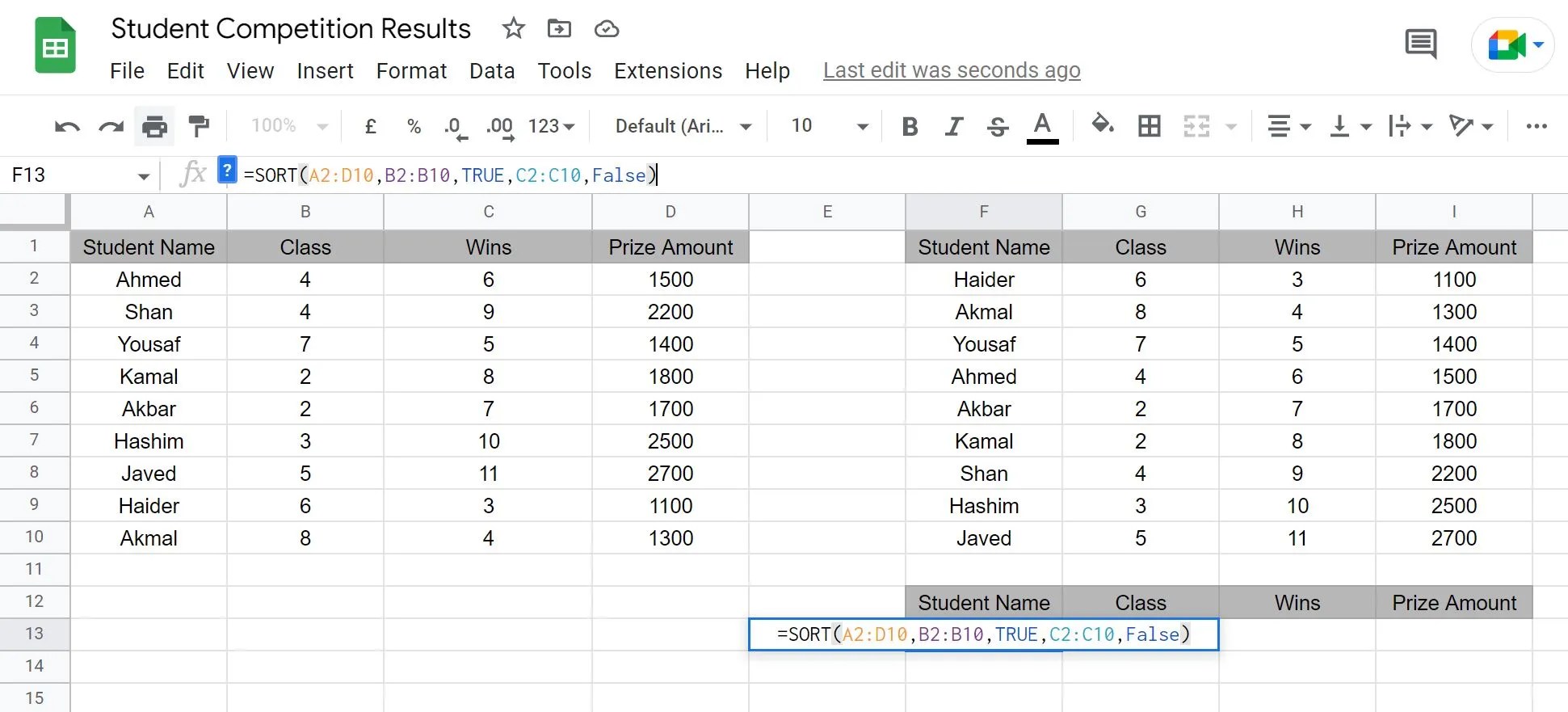This screenshot has width=1568, height=712.
Task: Select column A header
Action: 149,212
